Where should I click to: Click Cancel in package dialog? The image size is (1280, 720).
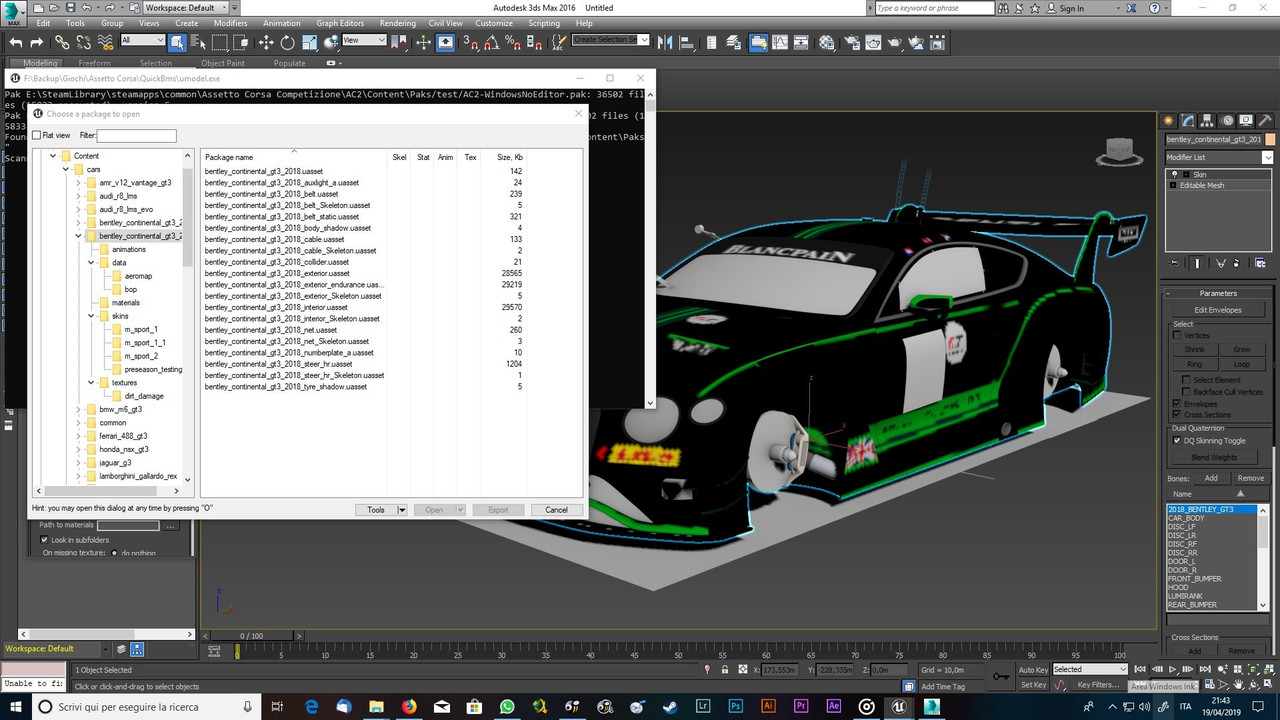pos(556,510)
